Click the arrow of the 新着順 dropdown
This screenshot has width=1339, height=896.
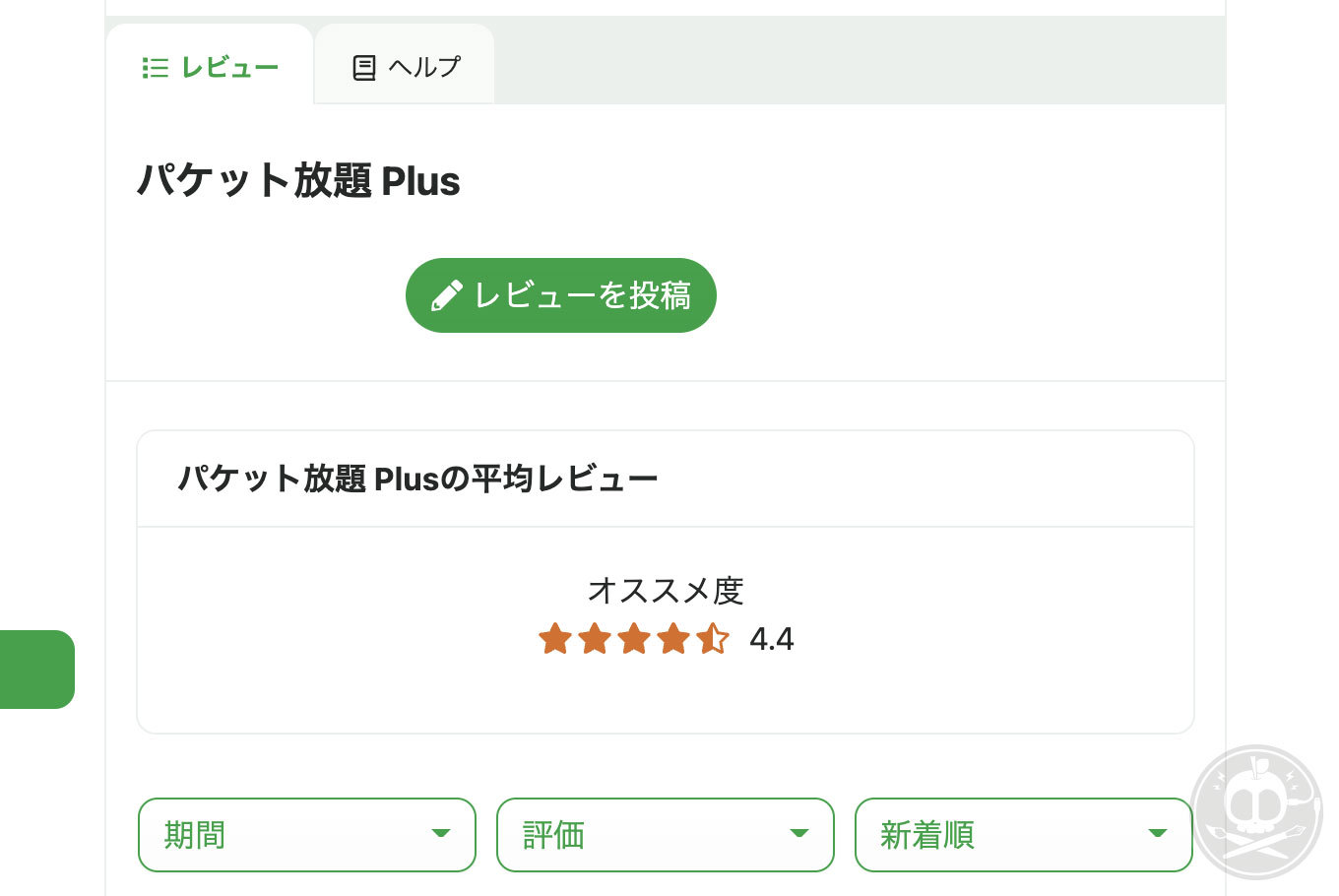click(1158, 834)
